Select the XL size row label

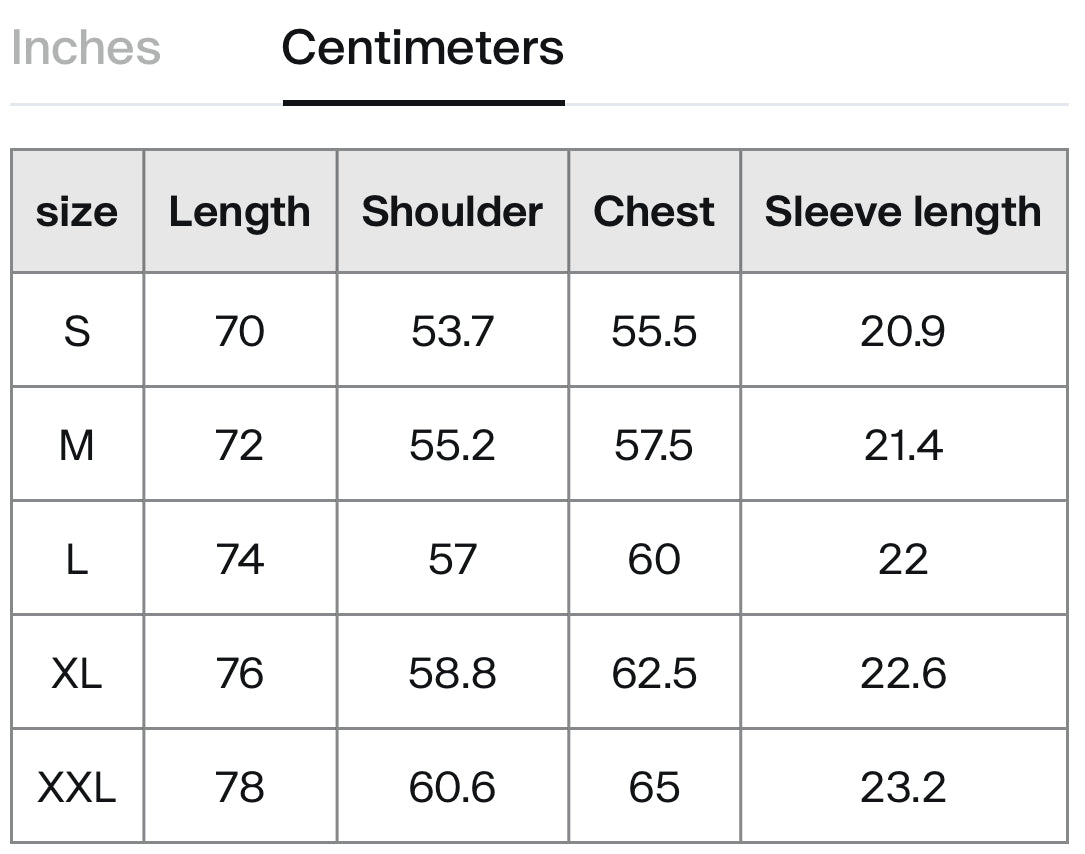click(x=77, y=673)
